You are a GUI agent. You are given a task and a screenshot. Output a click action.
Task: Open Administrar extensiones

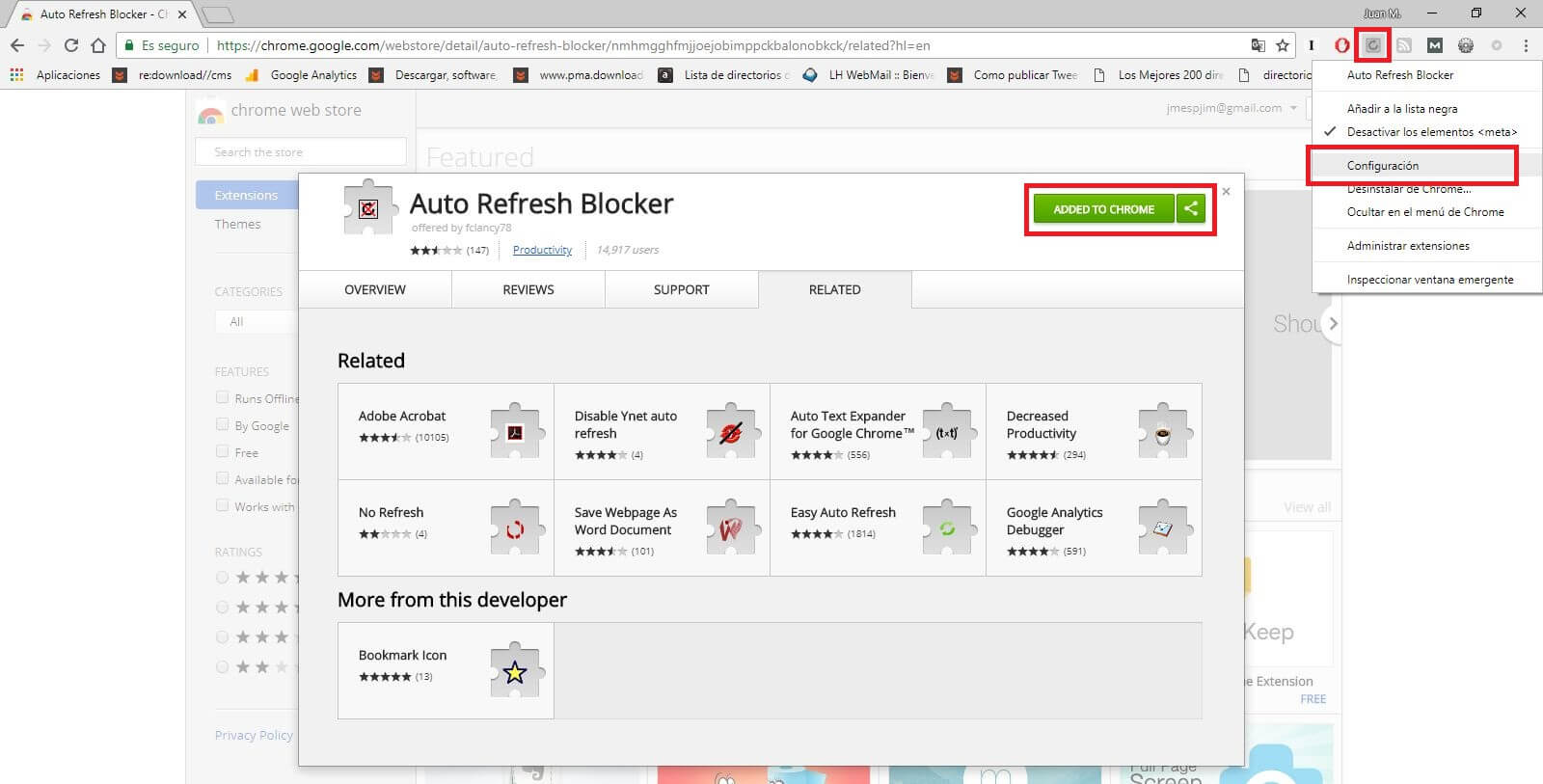[x=1427, y=246]
